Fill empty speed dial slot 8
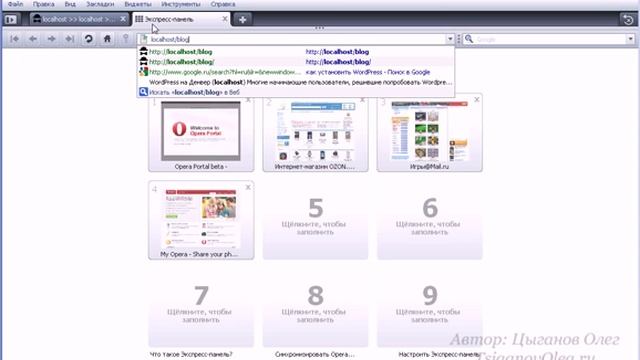 pos(315,308)
